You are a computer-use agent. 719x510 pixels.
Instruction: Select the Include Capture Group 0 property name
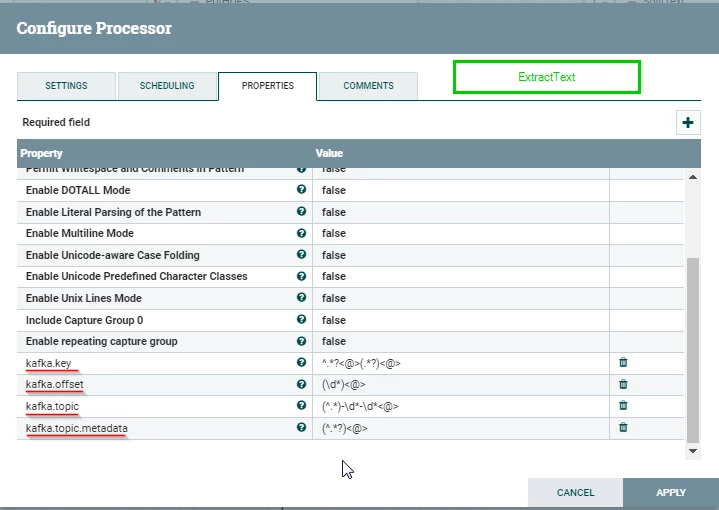tap(84, 320)
